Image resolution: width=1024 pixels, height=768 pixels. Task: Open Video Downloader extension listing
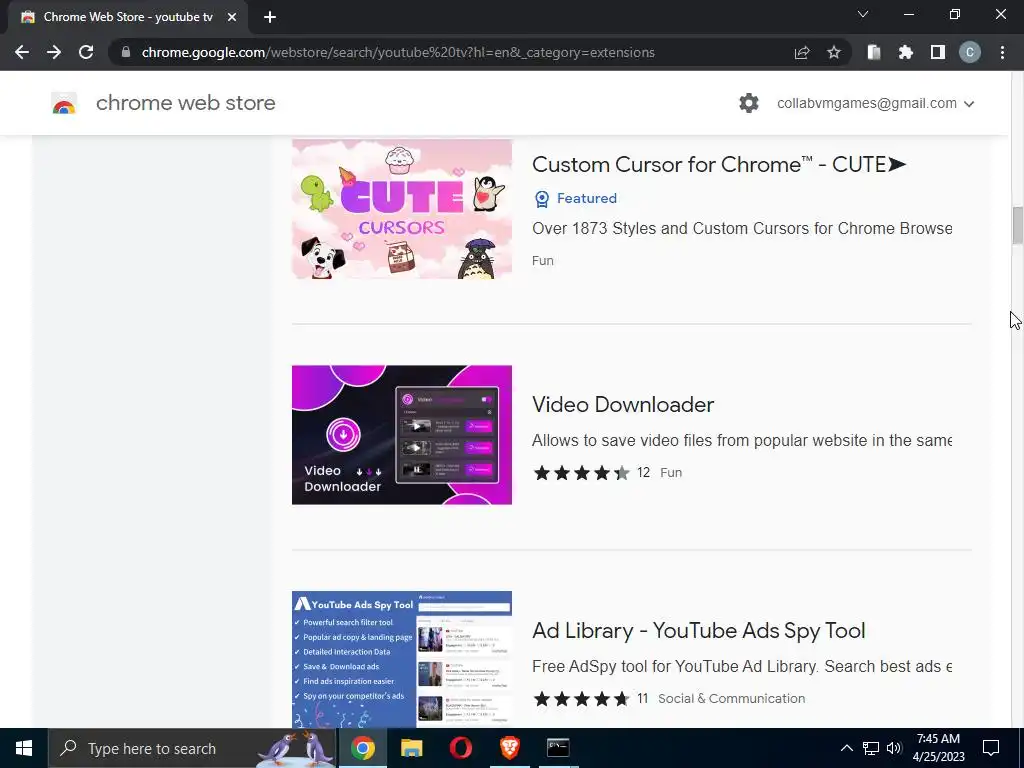point(623,404)
